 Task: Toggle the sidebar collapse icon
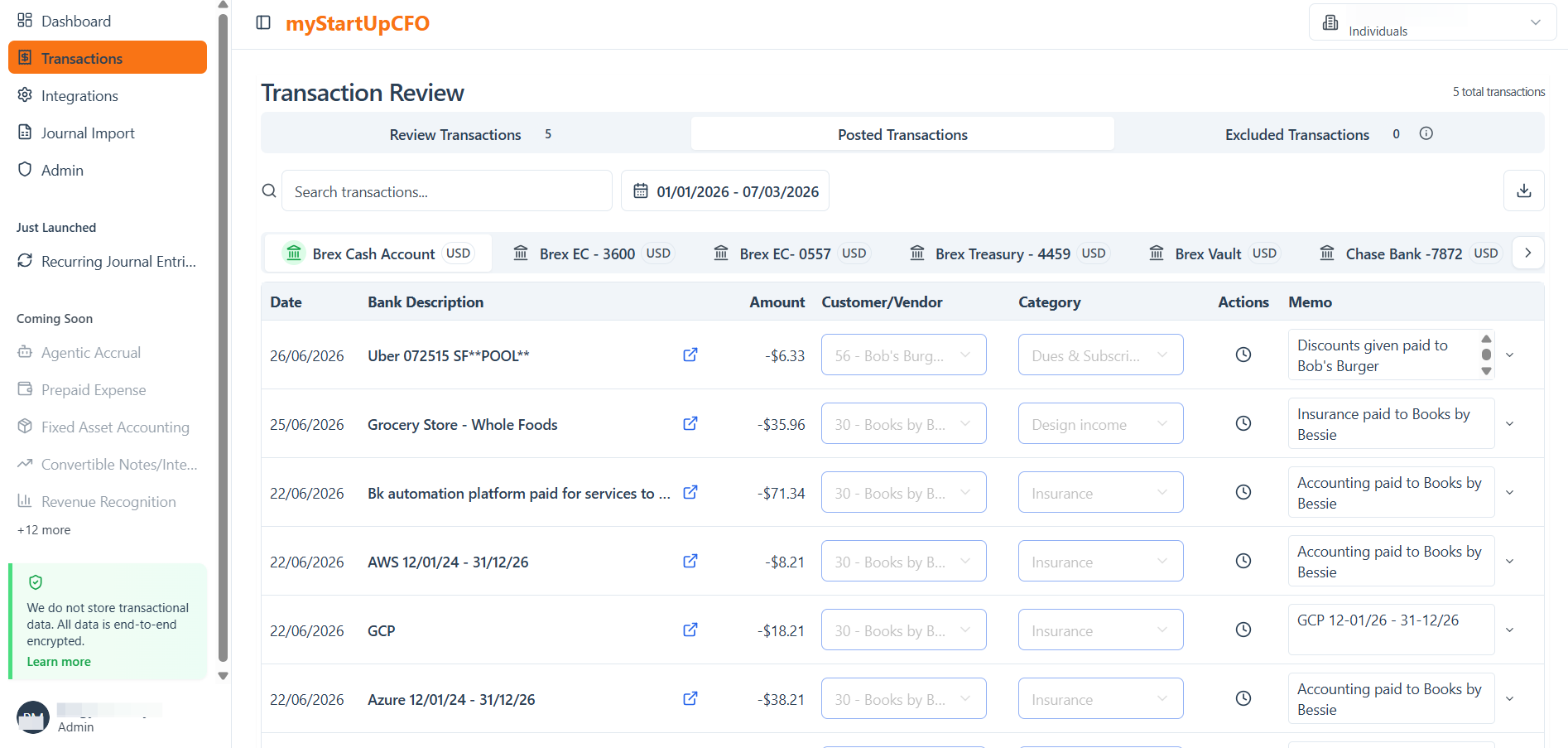coord(263,22)
